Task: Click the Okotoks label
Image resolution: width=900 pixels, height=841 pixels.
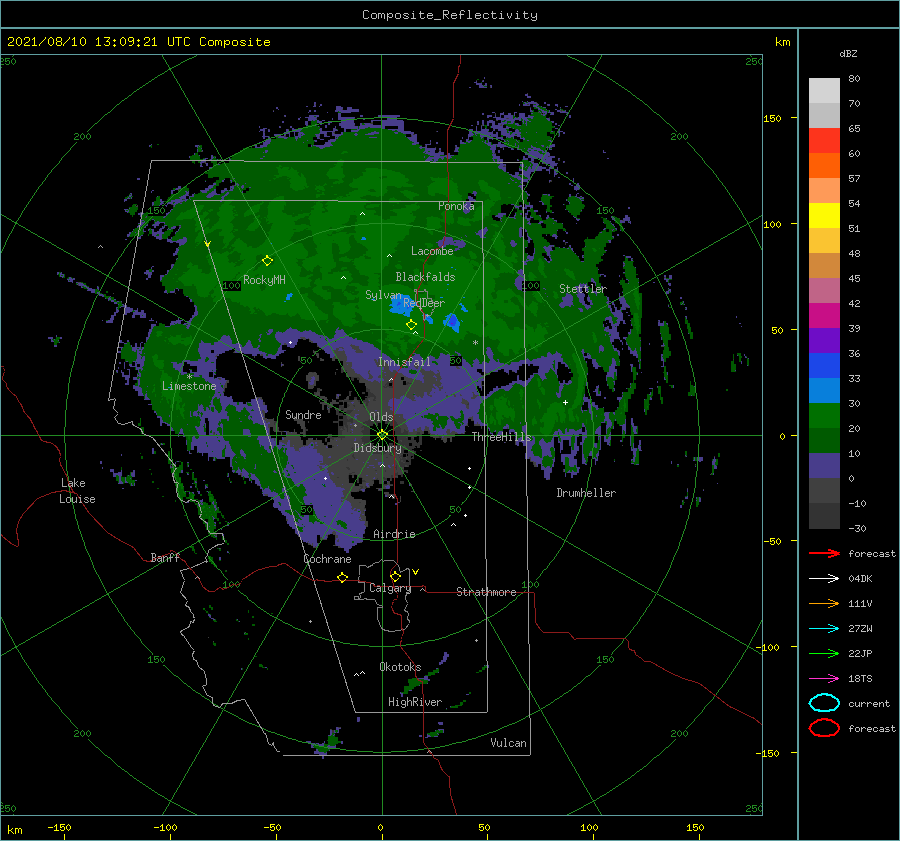Action: [400, 667]
